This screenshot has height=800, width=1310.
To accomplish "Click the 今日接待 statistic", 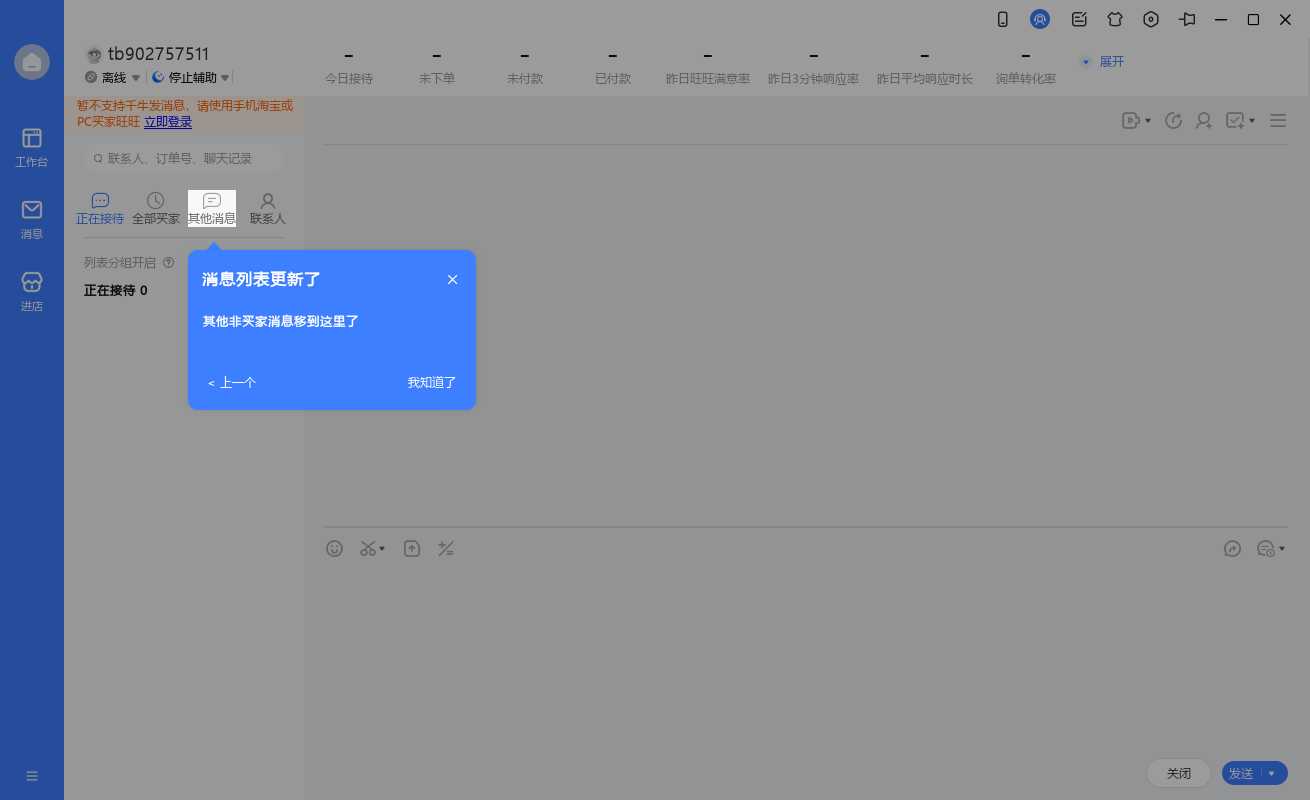I will (x=349, y=68).
